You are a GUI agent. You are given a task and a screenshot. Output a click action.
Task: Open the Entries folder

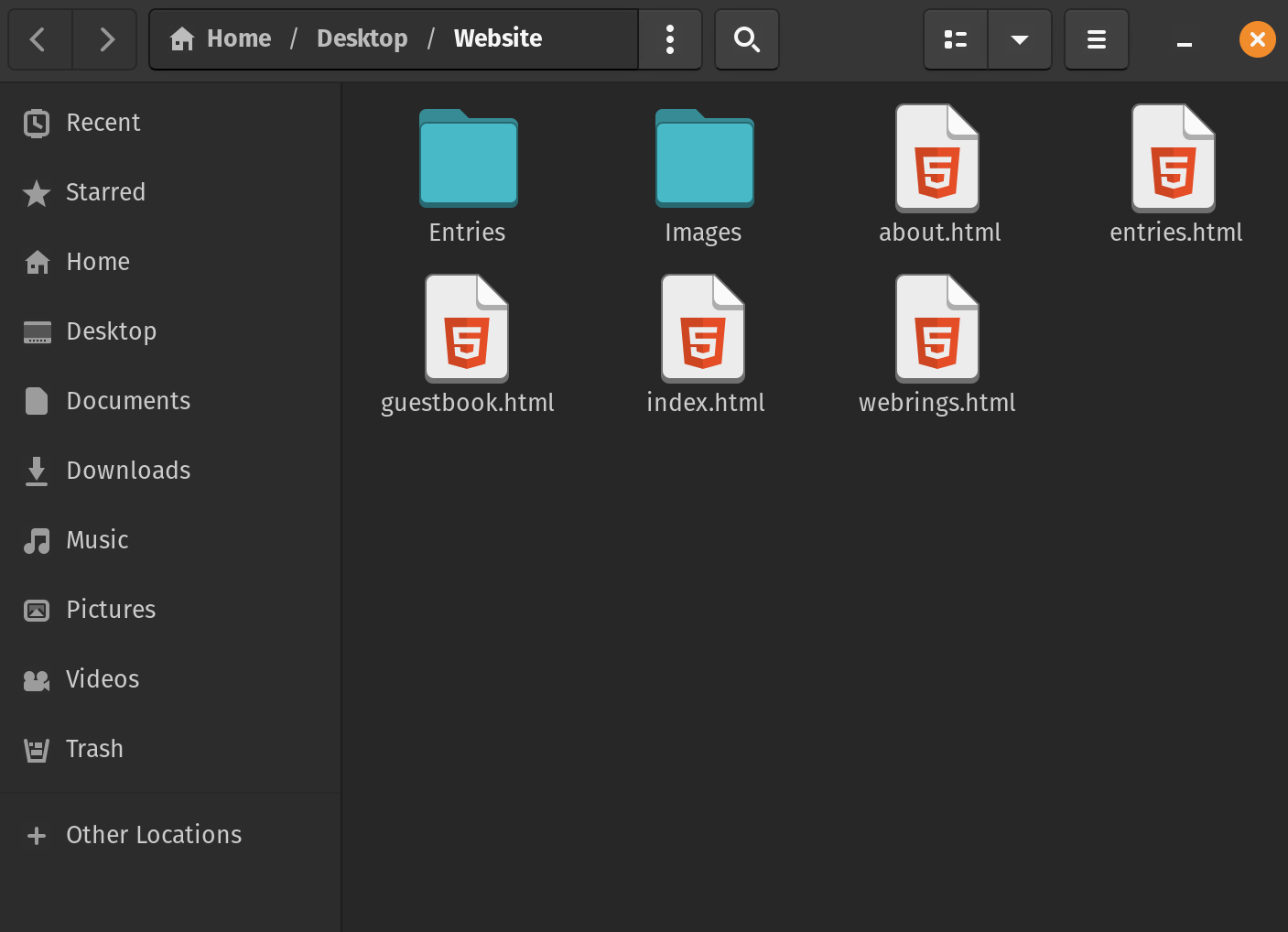468,160
